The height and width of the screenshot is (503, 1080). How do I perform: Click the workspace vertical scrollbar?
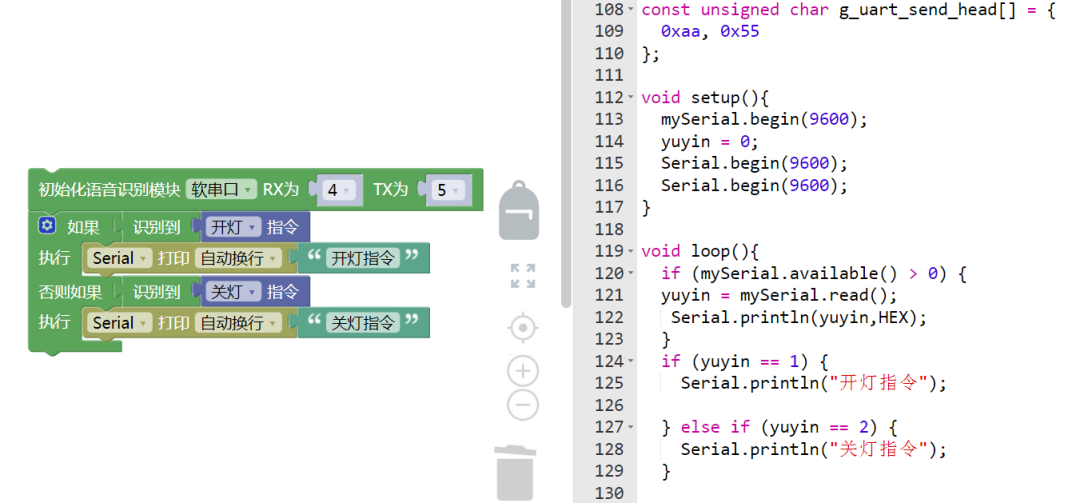(x=566, y=152)
